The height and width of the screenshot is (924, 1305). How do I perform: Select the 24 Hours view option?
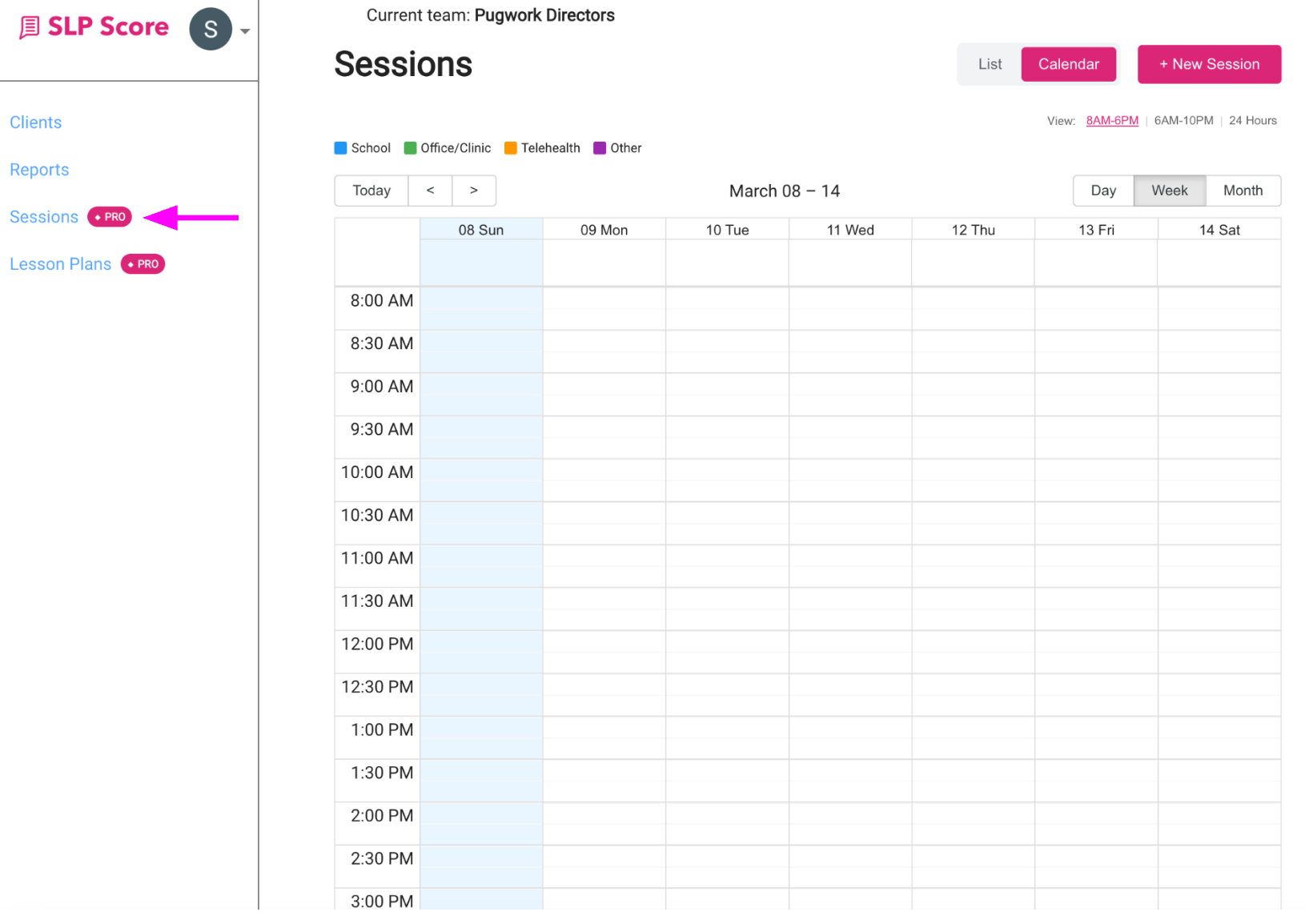coord(1252,120)
